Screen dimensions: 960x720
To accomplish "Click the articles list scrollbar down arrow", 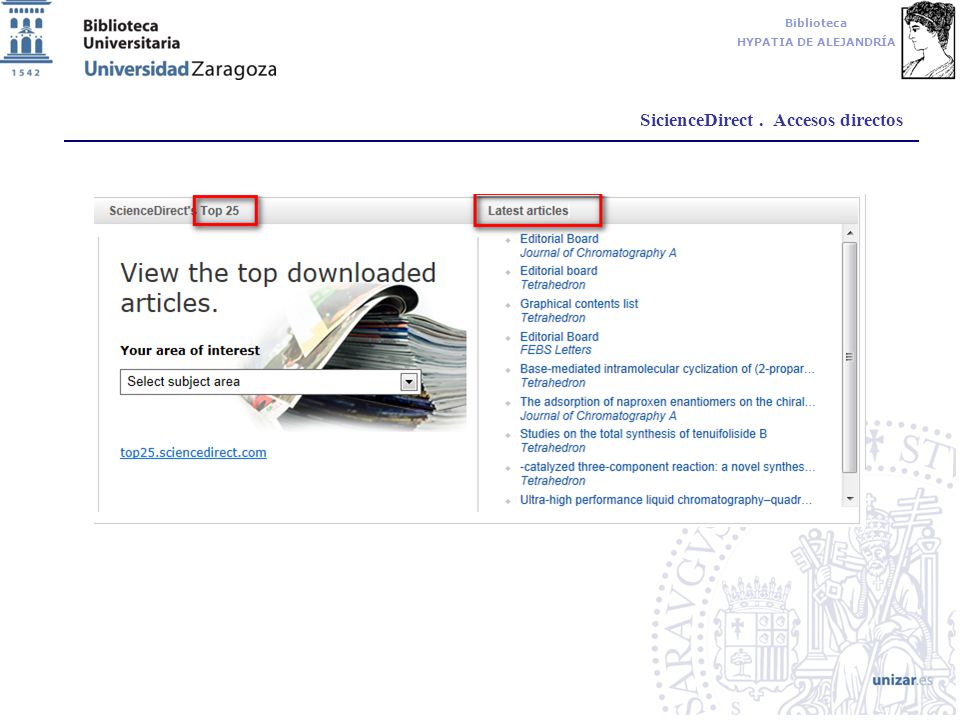I will [x=850, y=499].
